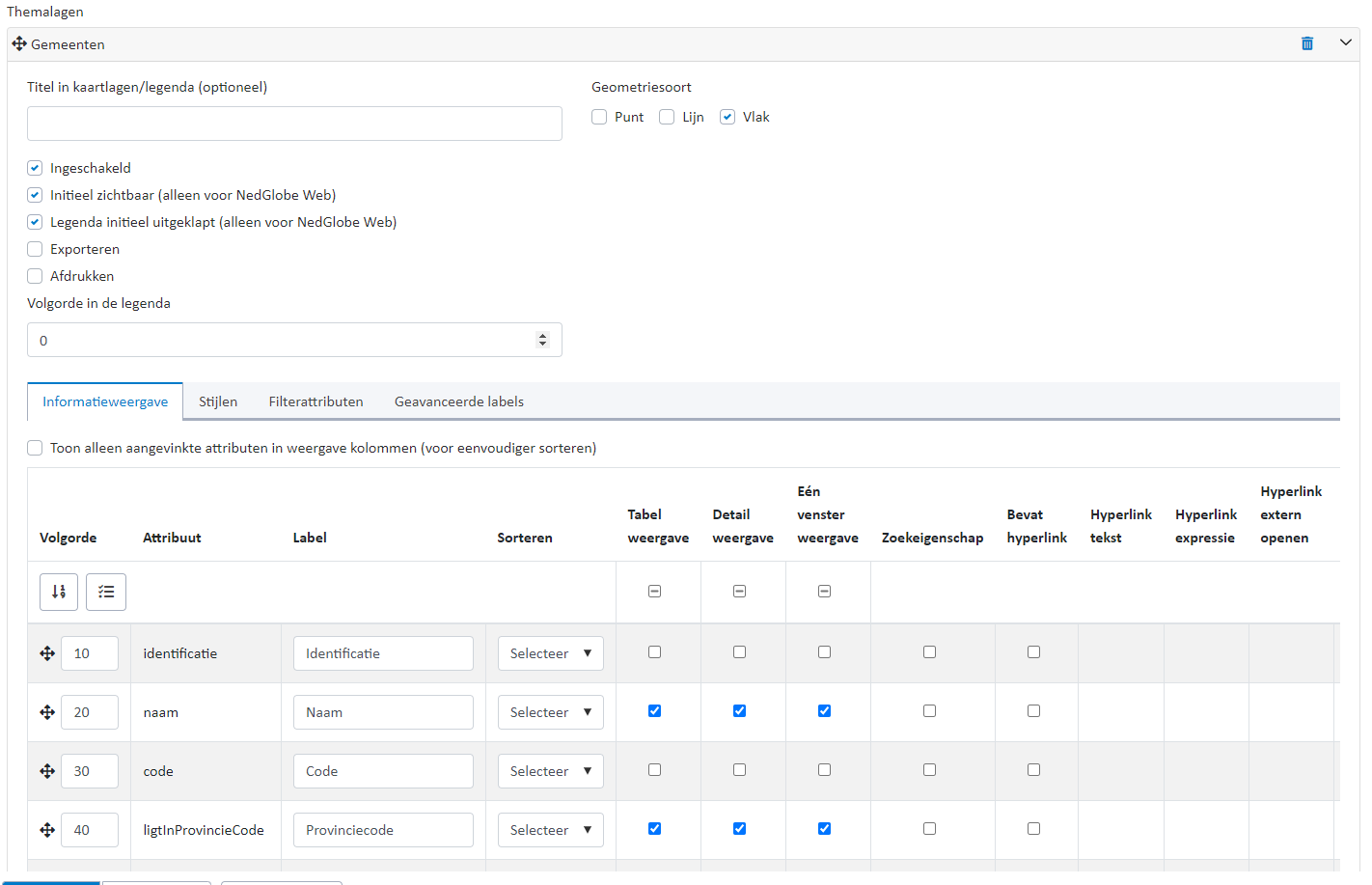Collapse the Gemeenten panel chevron
Image resolution: width=1372 pixels, height=885 pixels.
coord(1346,42)
